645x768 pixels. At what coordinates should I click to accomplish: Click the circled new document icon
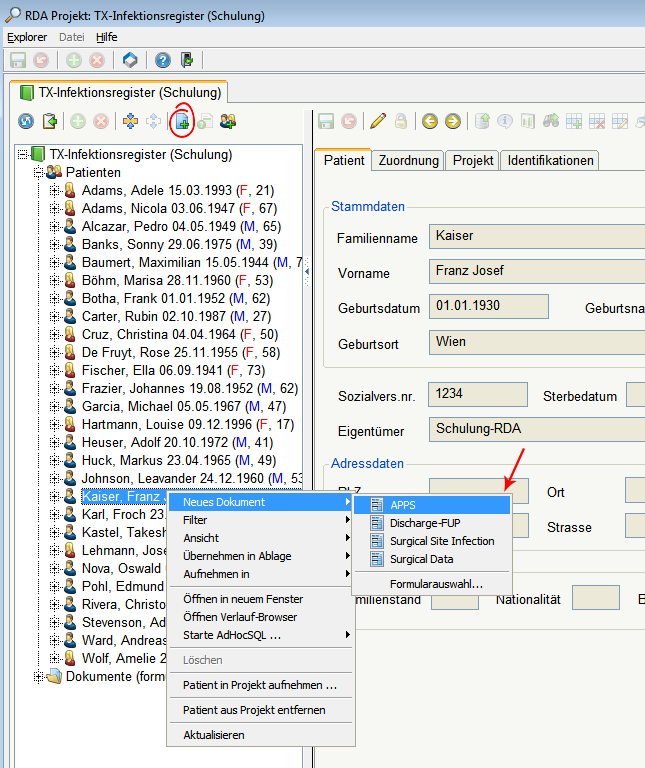coord(181,122)
